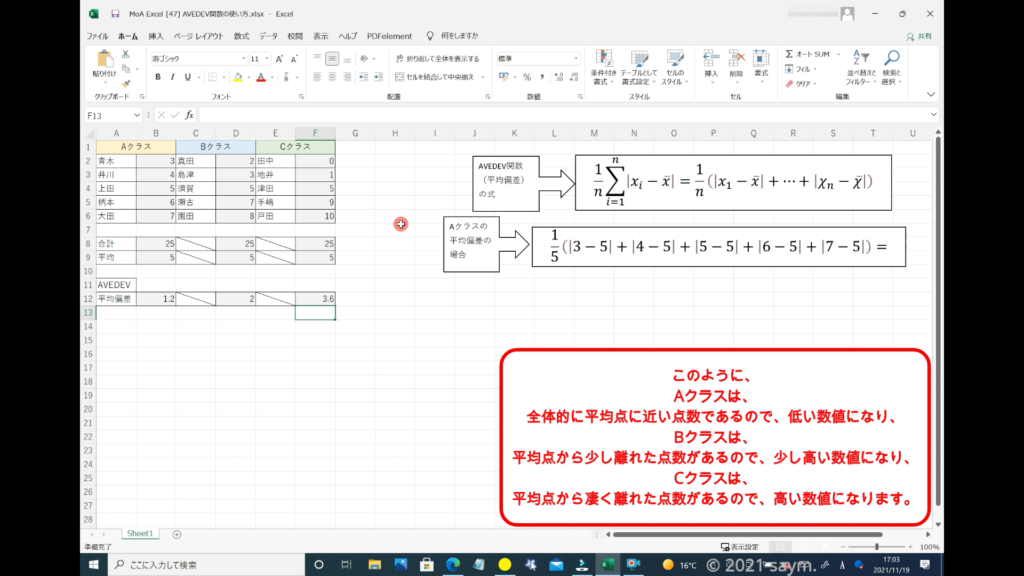Open the 挿入 (Insert) ribbon tab
Viewport: 1024px width, 576px height.
156,36
